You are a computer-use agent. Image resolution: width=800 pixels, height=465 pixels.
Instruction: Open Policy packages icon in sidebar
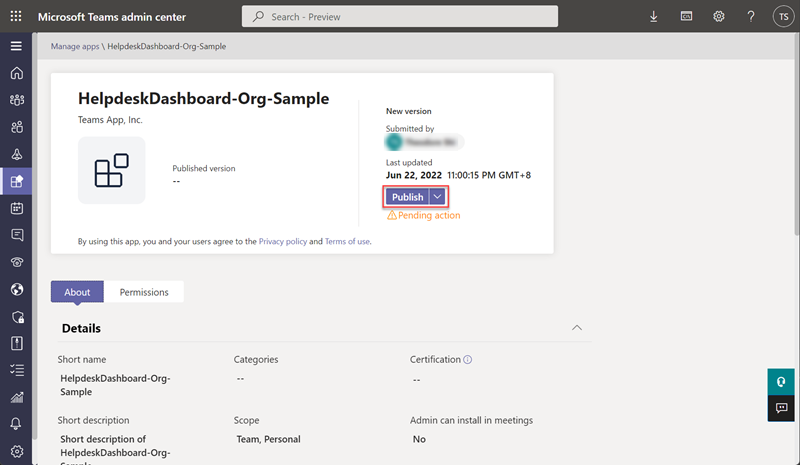17,344
